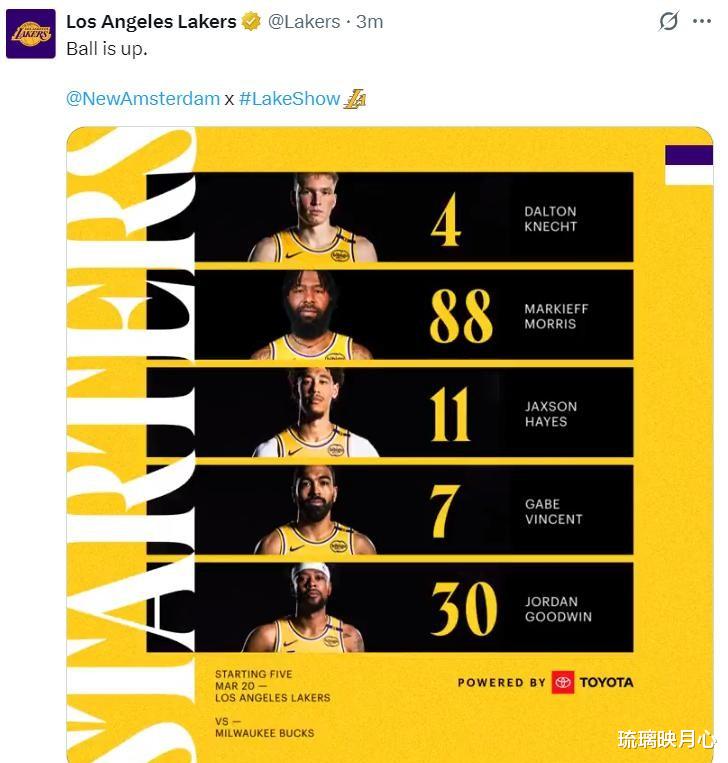Image resolution: width=728 pixels, height=763 pixels.
Task: Click the gold verified badge
Action: (x=251, y=21)
